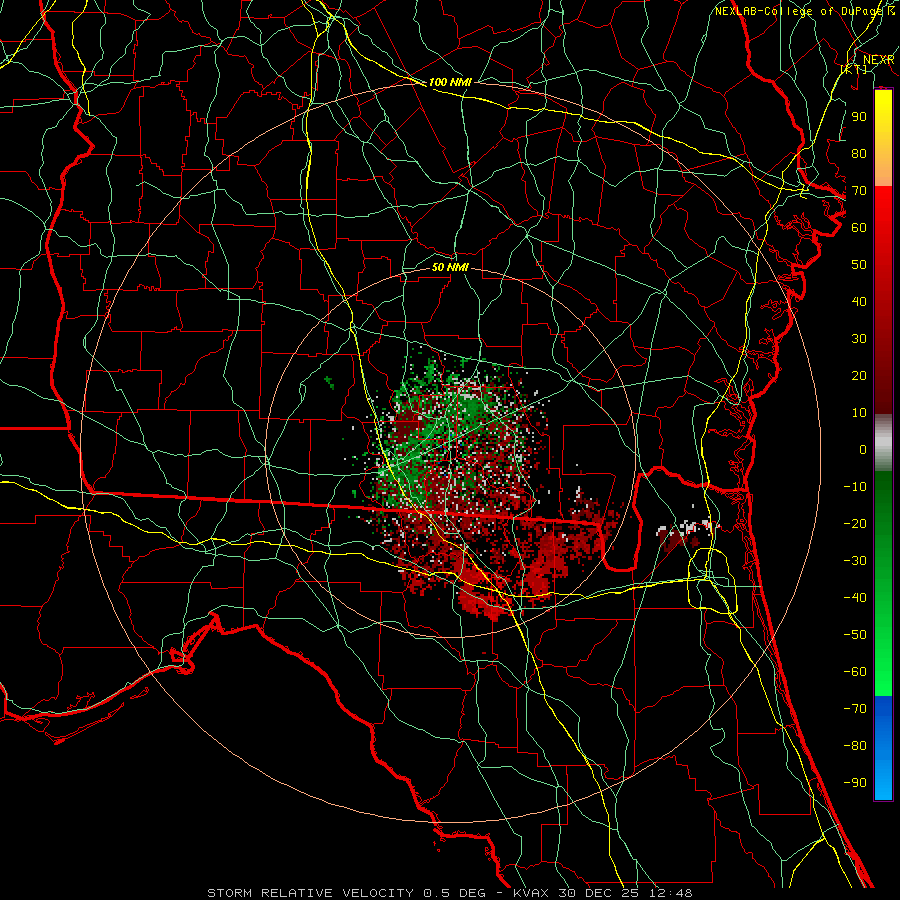Select the 90 value on the velocity scale
This screenshot has height=900, width=900.
(859, 117)
